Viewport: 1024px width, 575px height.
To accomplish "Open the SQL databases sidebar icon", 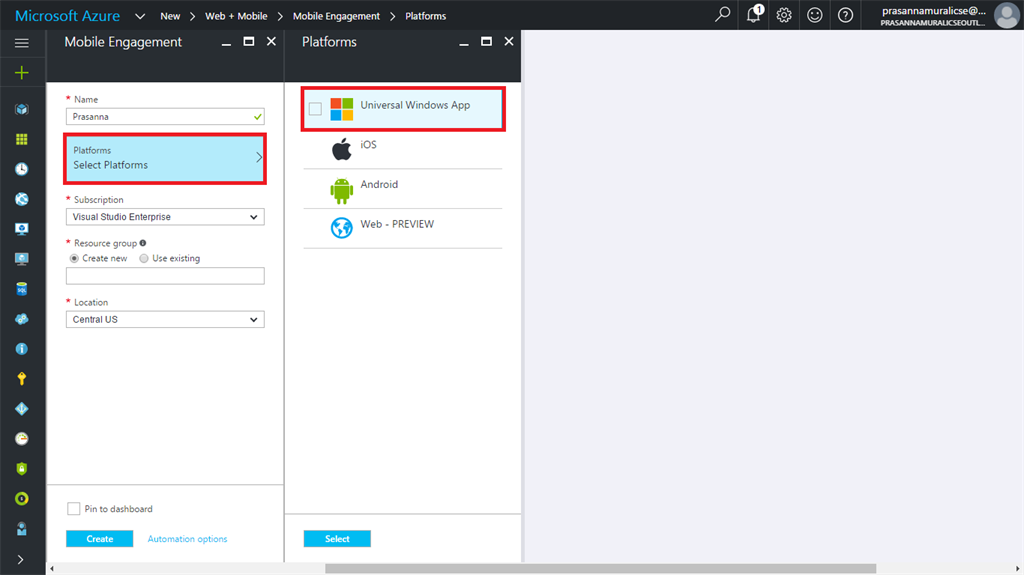I will [22, 289].
